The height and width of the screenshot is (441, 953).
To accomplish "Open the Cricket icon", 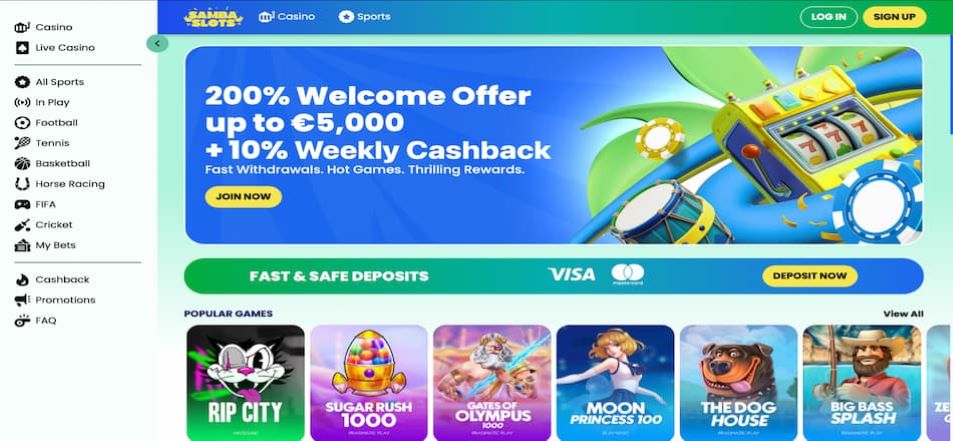I will (x=22, y=225).
